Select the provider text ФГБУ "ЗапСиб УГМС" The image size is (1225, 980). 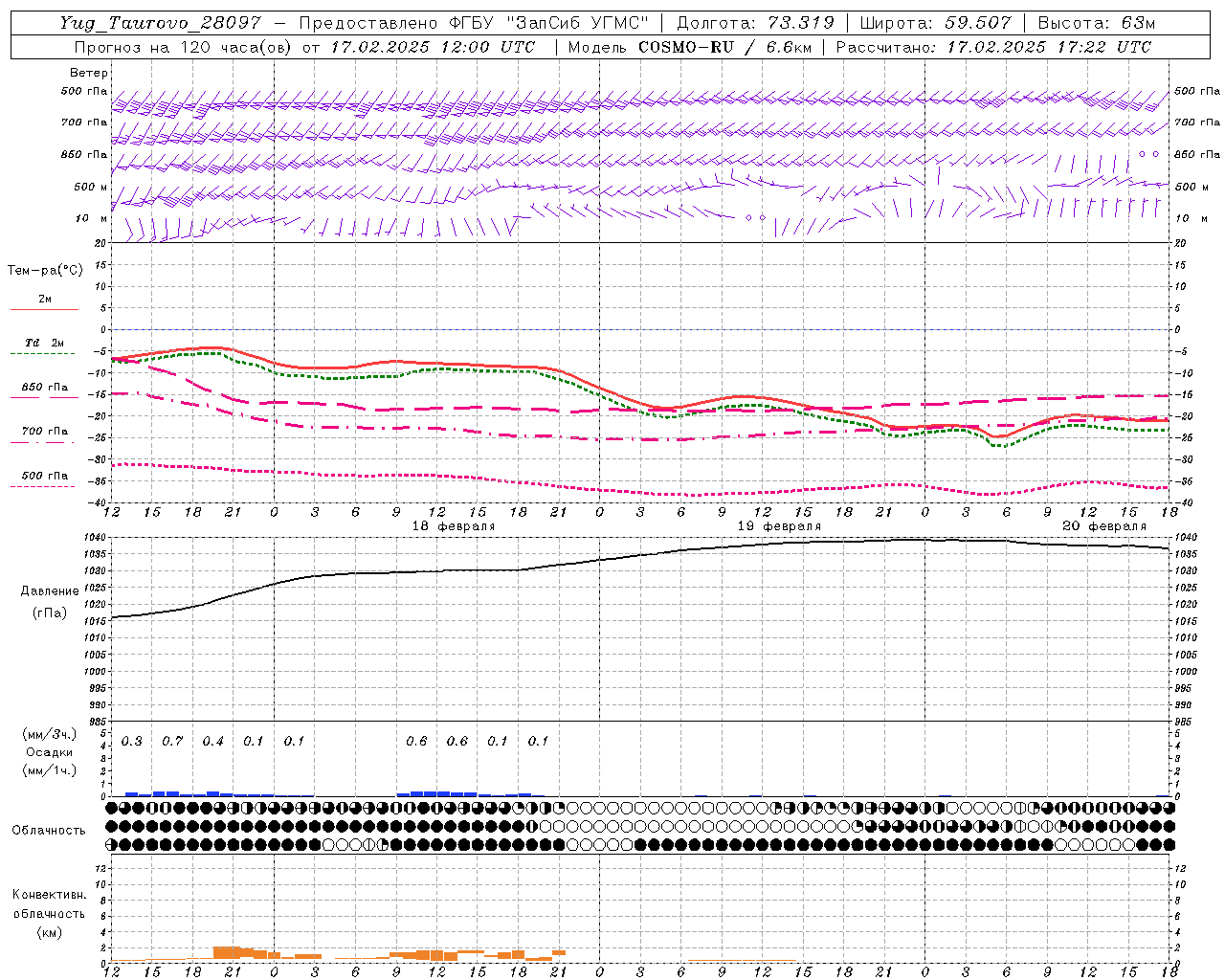coord(549,23)
